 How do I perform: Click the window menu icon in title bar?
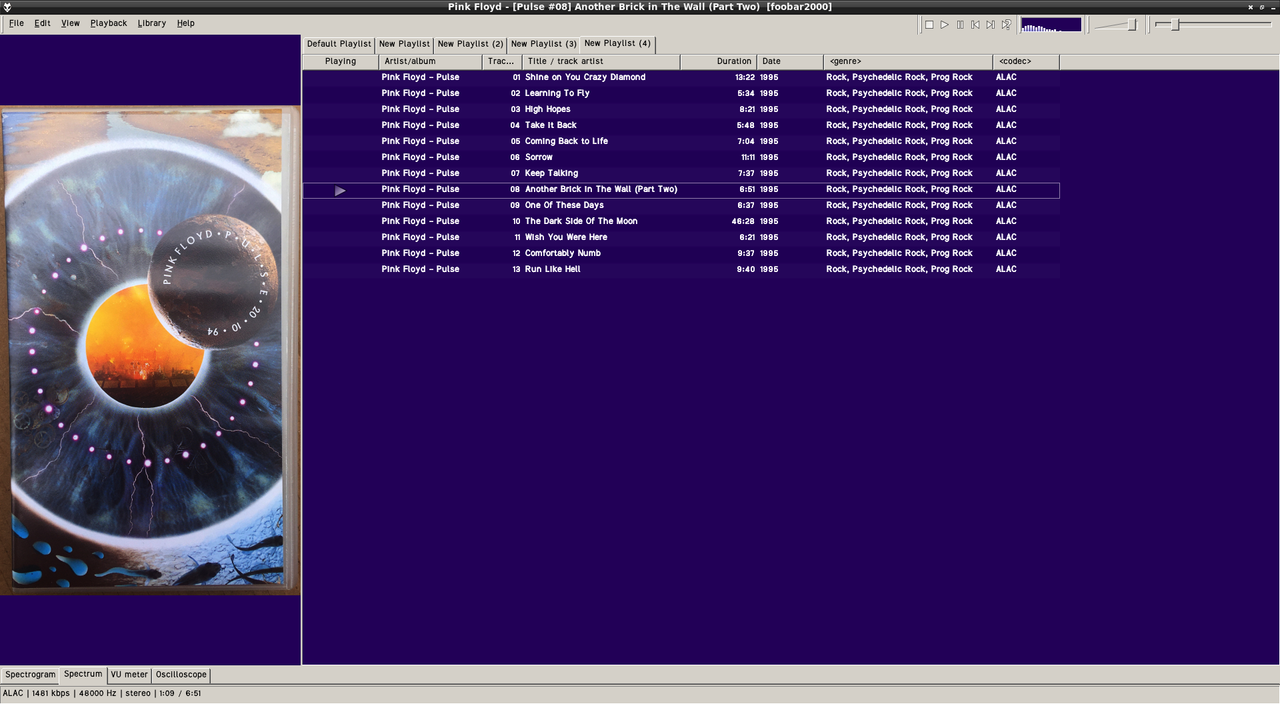click(x=7, y=7)
